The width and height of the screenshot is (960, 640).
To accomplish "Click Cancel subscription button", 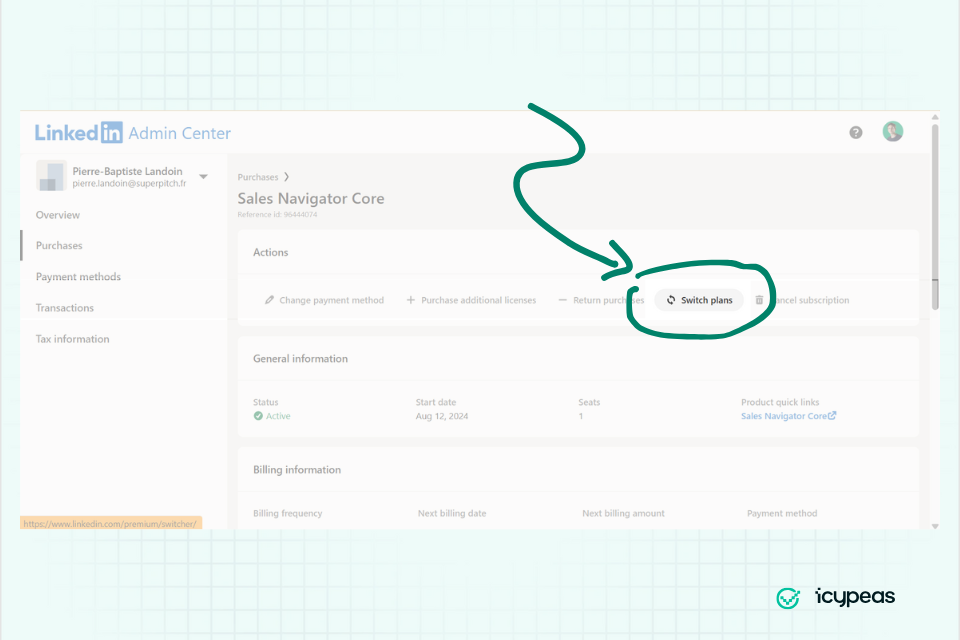I will 802,300.
